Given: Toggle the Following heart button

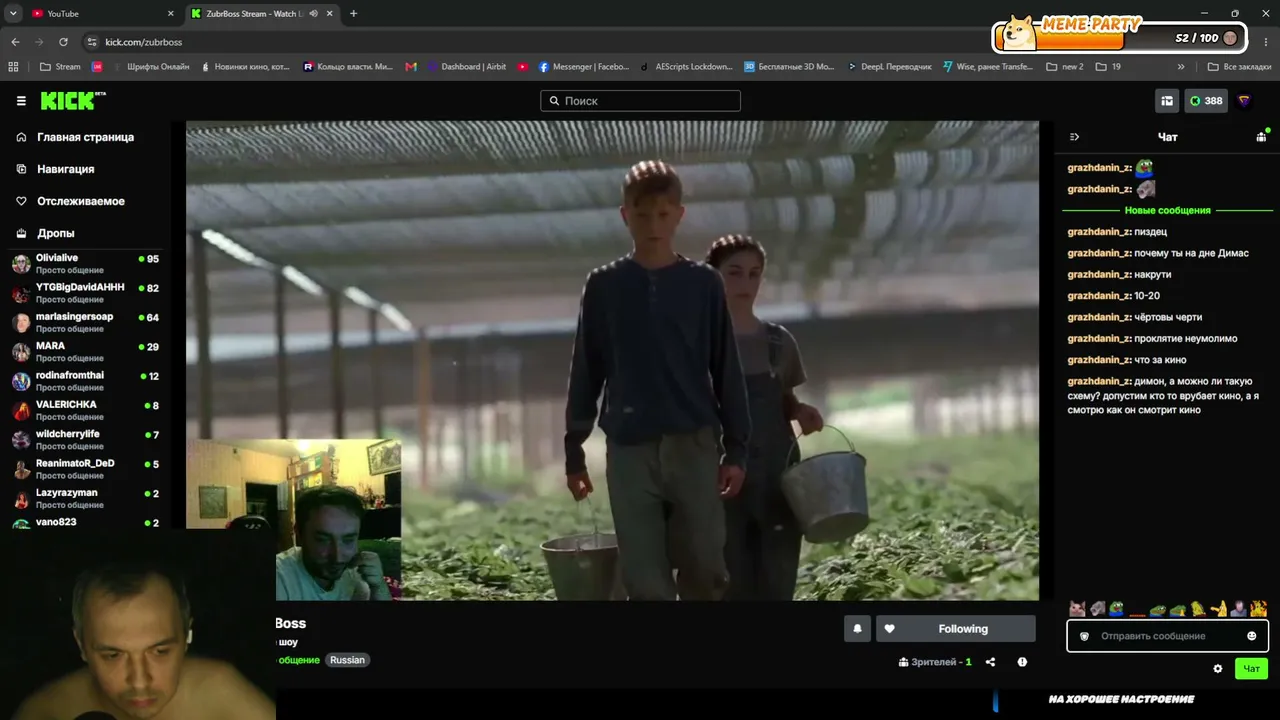Looking at the screenshot, I should pyautogui.click(x=956, y=629).
